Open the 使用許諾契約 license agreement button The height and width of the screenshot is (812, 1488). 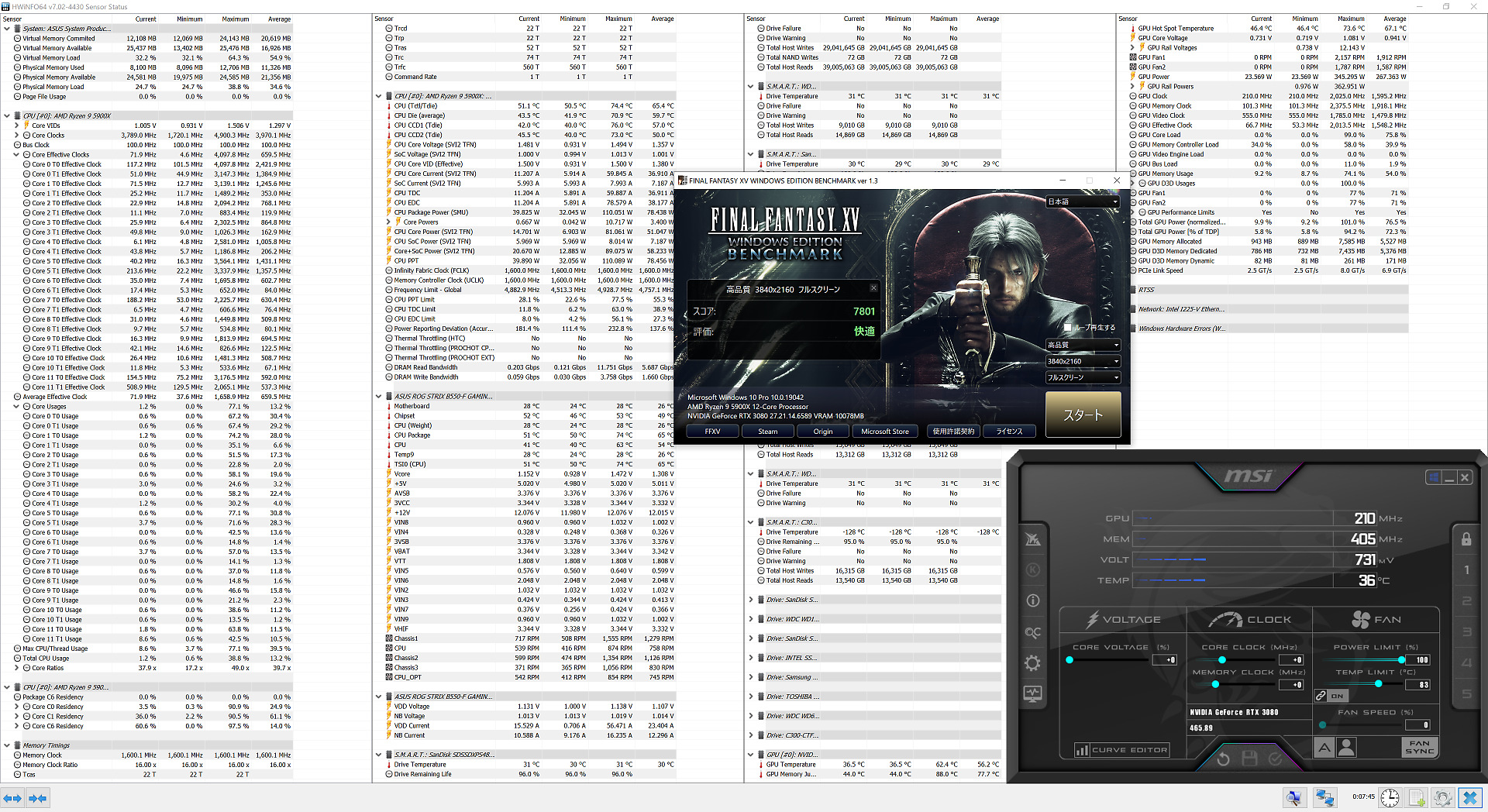click(x=953, y=432)
